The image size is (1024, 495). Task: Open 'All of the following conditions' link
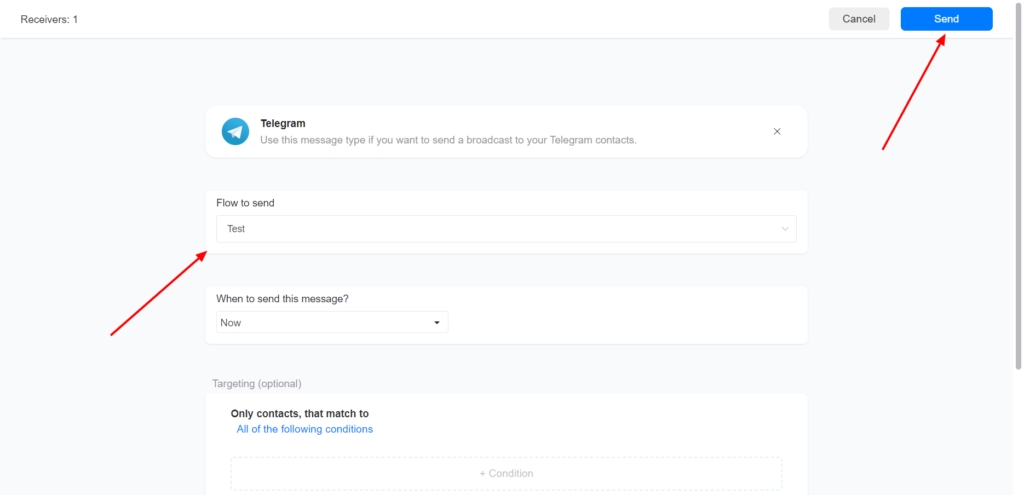coord(304,429)
